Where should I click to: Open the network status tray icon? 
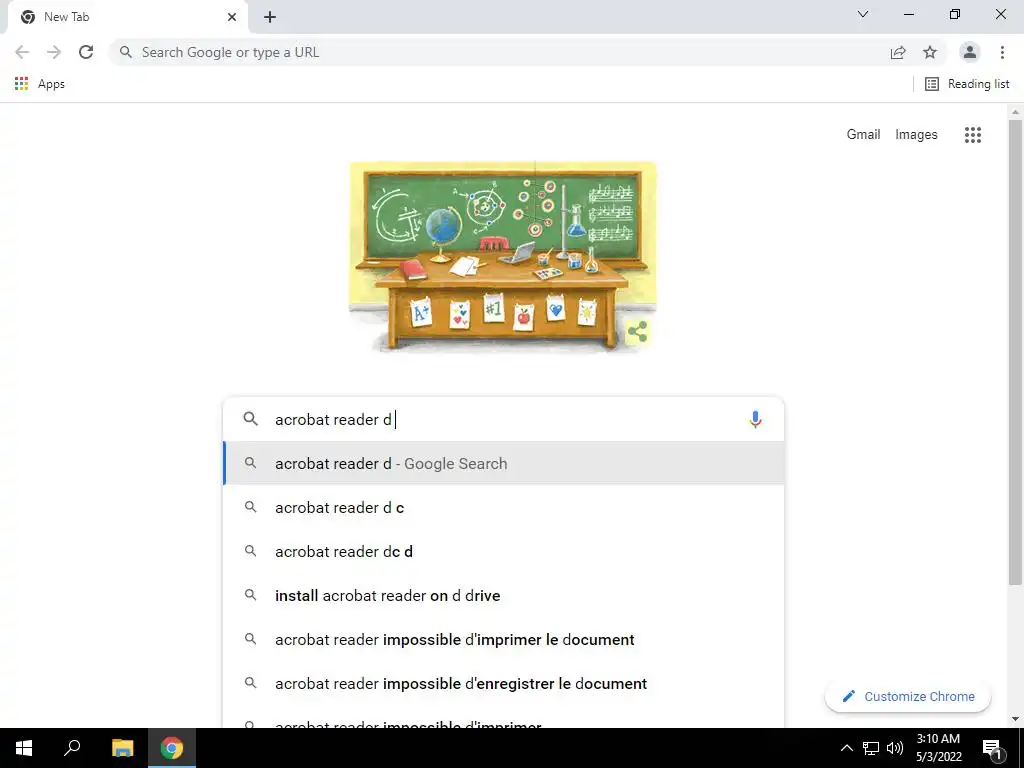tap(871, 748)
